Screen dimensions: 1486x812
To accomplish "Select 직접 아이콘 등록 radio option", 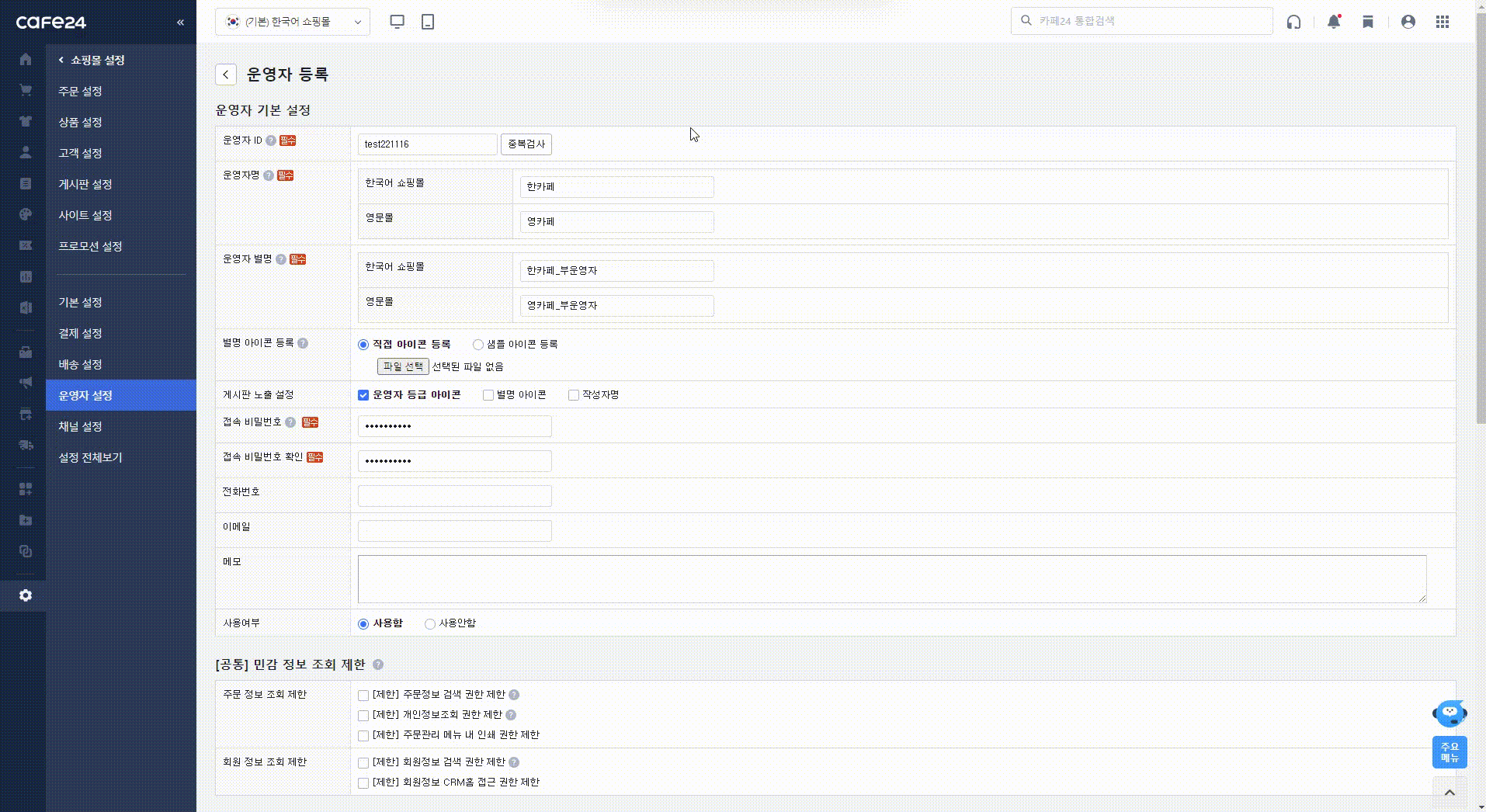I will [x=363, y=345].
